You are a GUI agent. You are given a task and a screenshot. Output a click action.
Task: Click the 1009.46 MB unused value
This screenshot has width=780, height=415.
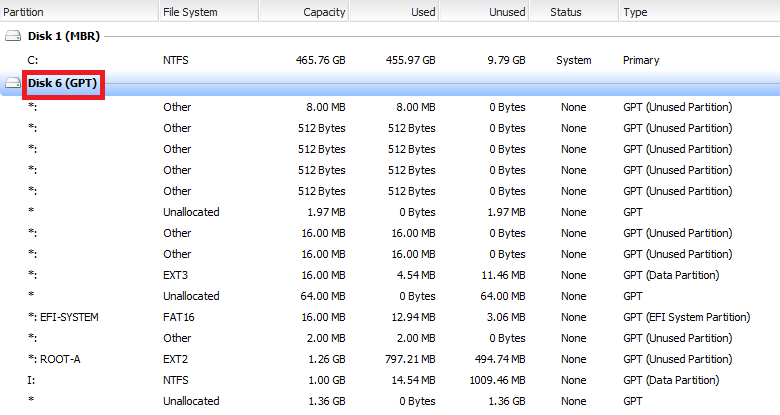[497, 380]
